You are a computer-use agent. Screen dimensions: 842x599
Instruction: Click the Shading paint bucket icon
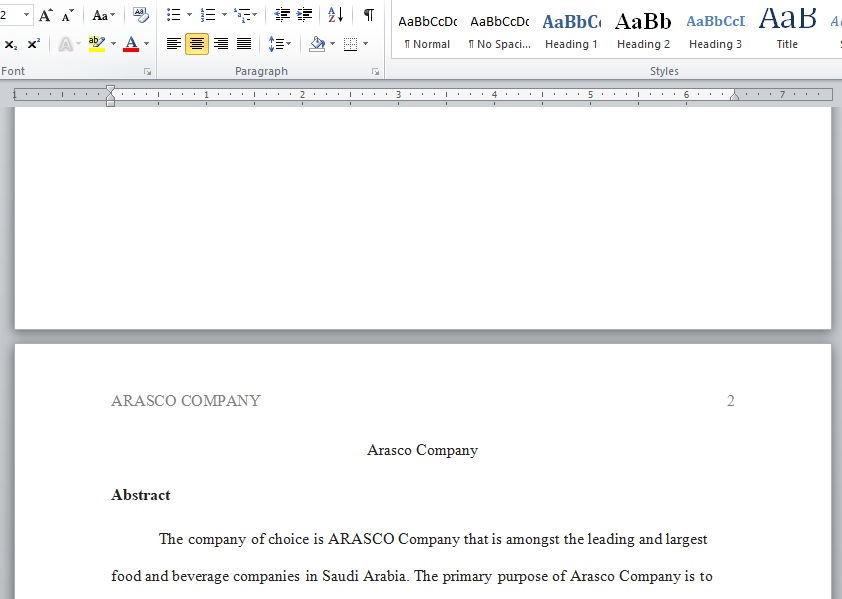tap(317, 44)
